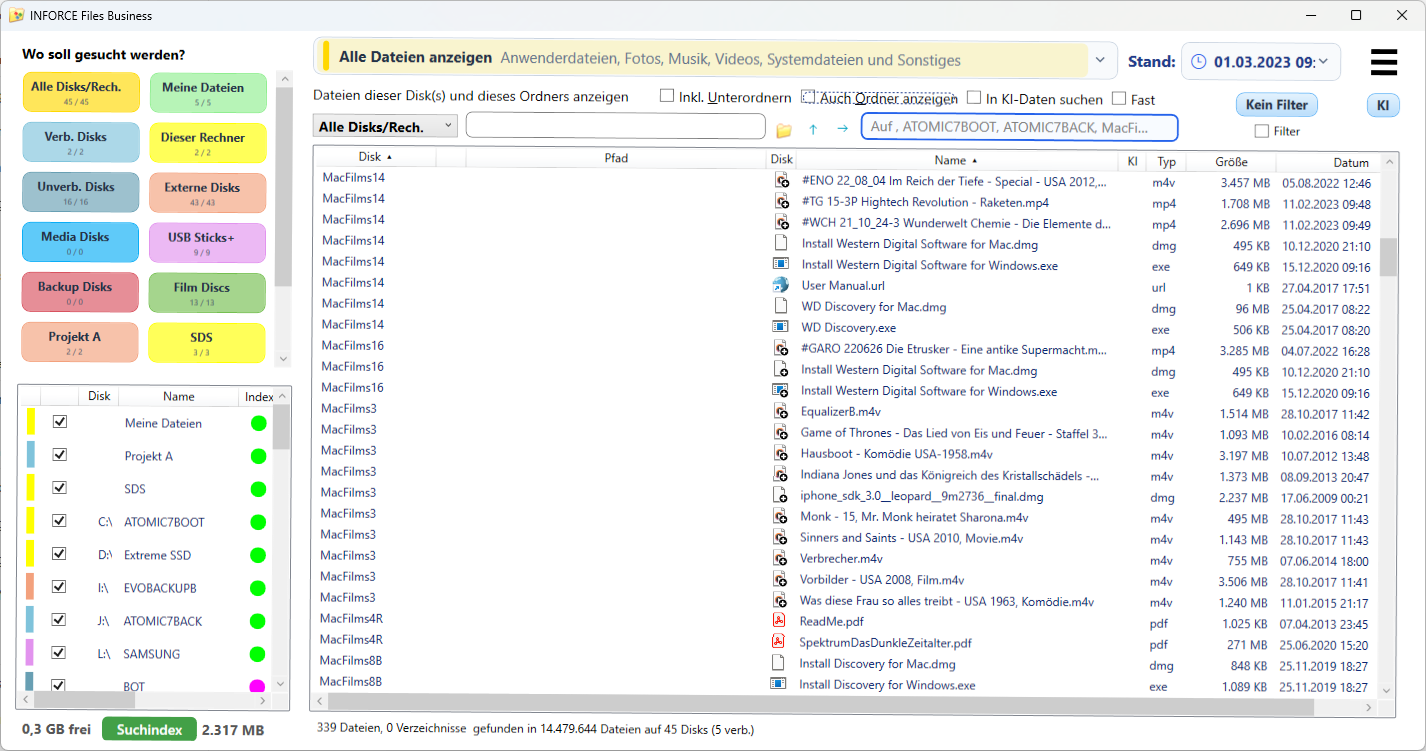The image size is (1426, 751).
Task: Enable the In KI-Daten suchen checkbox
Action: pos(974,98)
